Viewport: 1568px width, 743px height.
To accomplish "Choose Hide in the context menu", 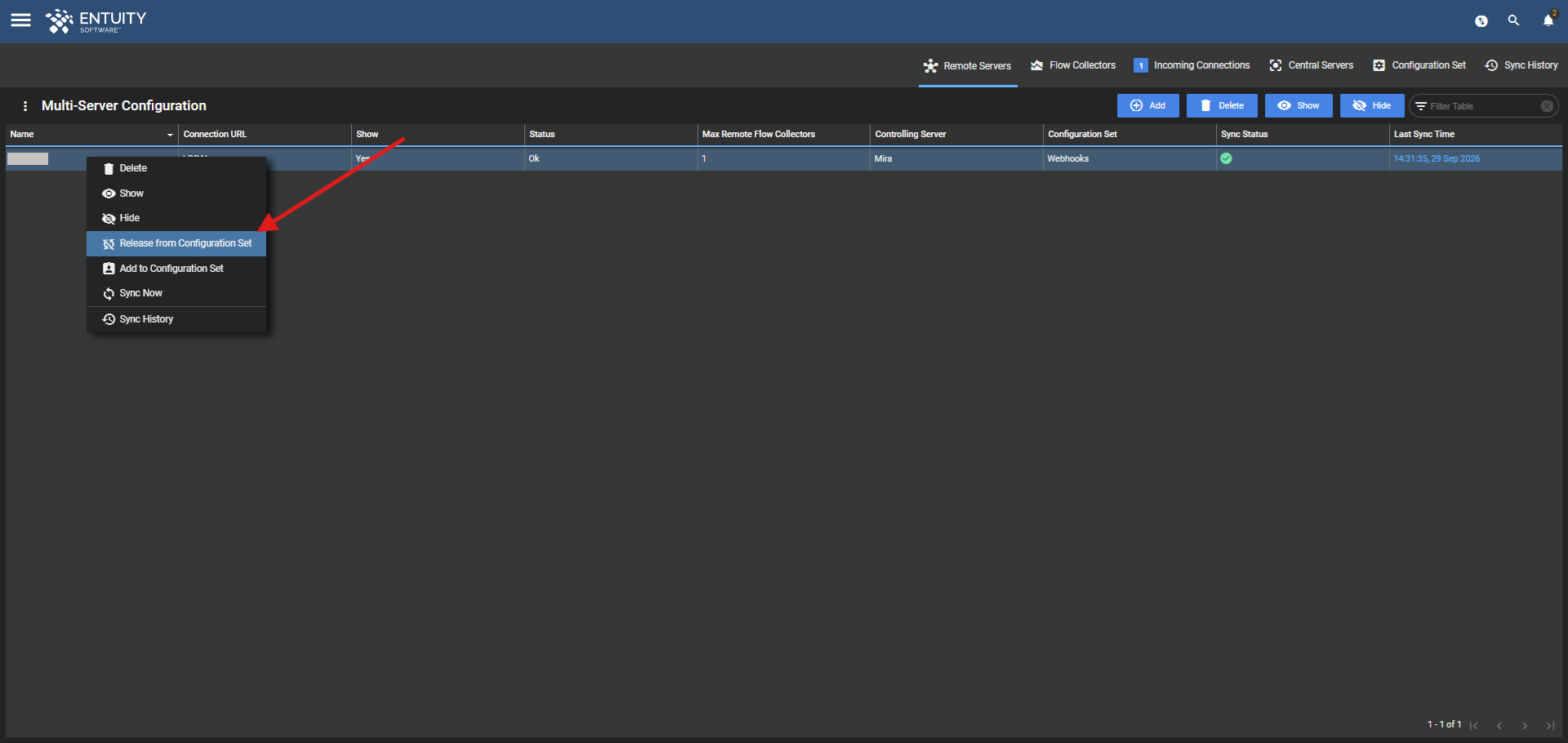I will [176, 218].
